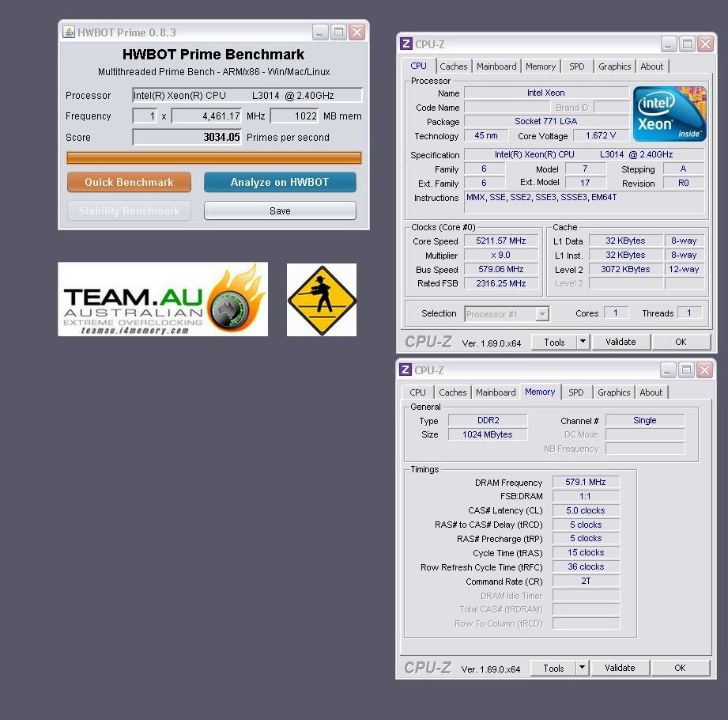Switch to Mainboard tab in upper CPU-Z
Viewport: 728px width, 720px height.
pos(496,67)
